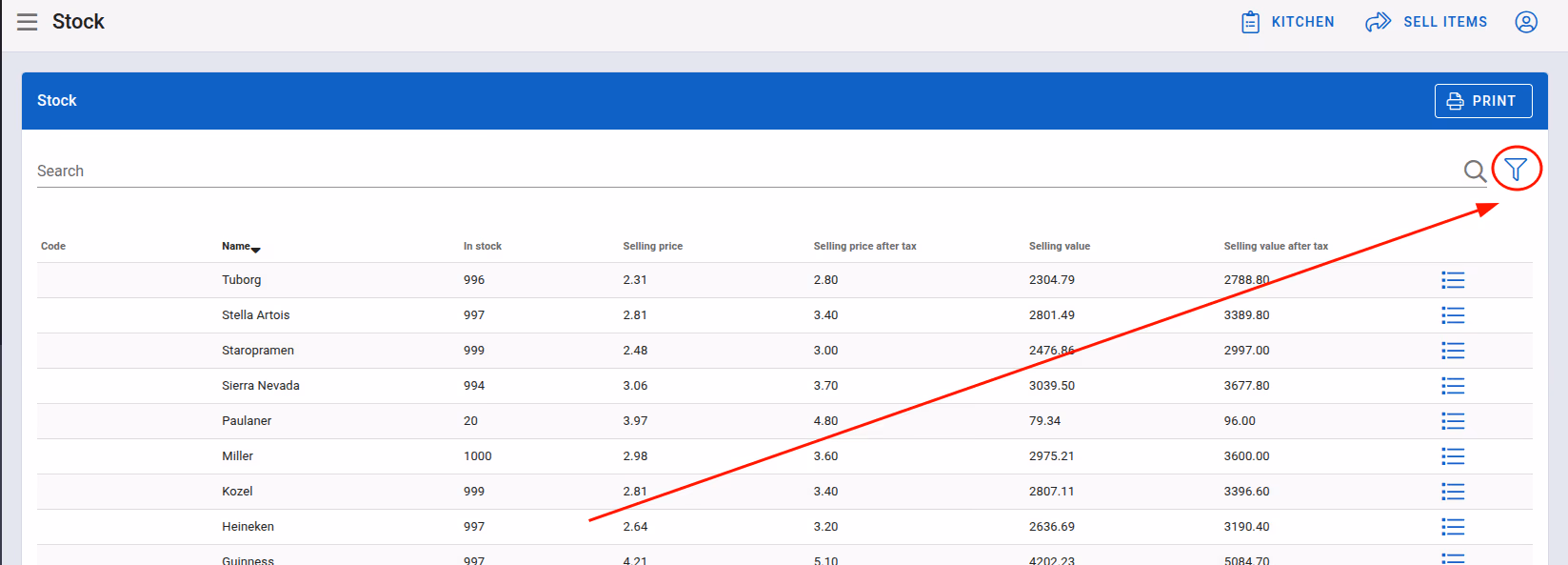Open details list icon for Miller
This screenshot has height=565, width=1568.
(1453, 456)
